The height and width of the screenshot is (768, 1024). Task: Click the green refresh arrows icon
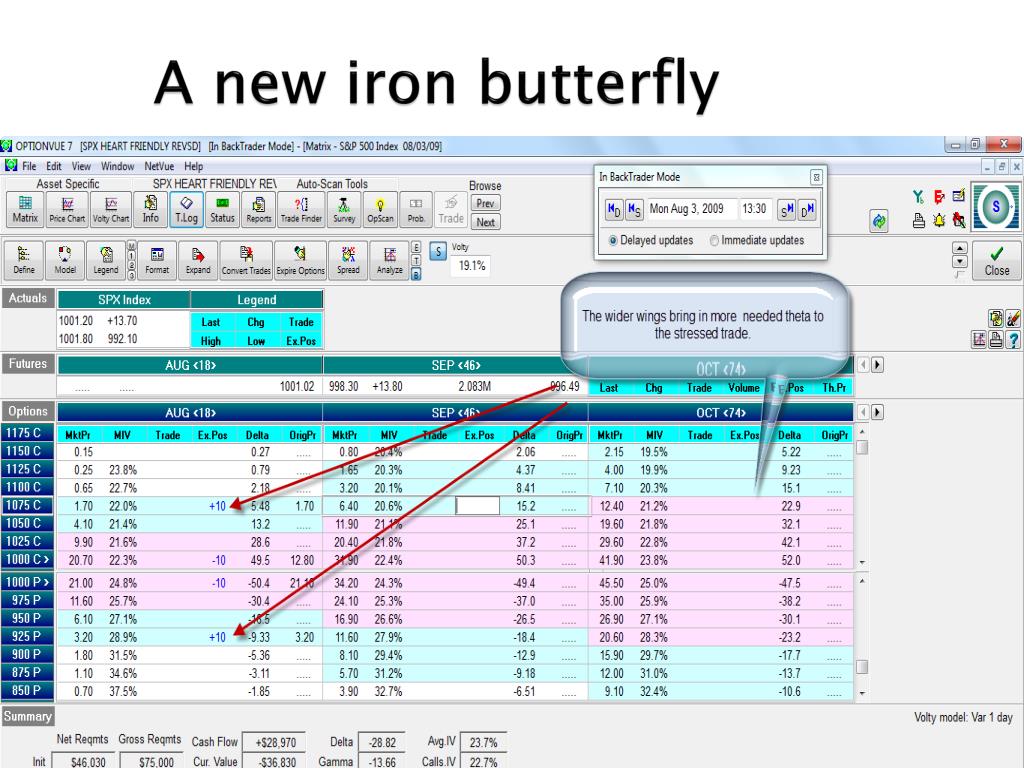click(879, 221)
